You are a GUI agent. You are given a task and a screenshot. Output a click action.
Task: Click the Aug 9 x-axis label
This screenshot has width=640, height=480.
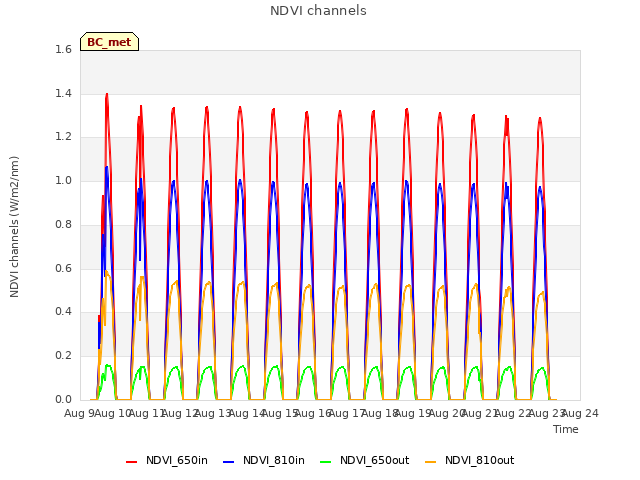pyautogui.click(x=79, y=413)
